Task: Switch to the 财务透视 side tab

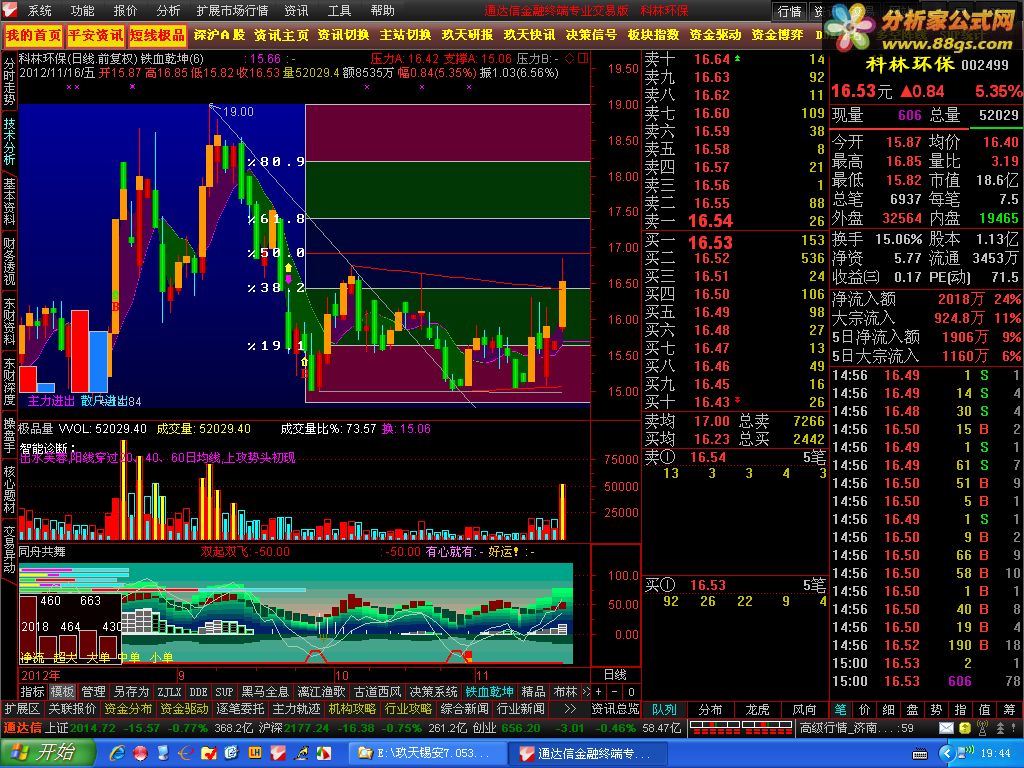Action: click(x=9, y=262)
